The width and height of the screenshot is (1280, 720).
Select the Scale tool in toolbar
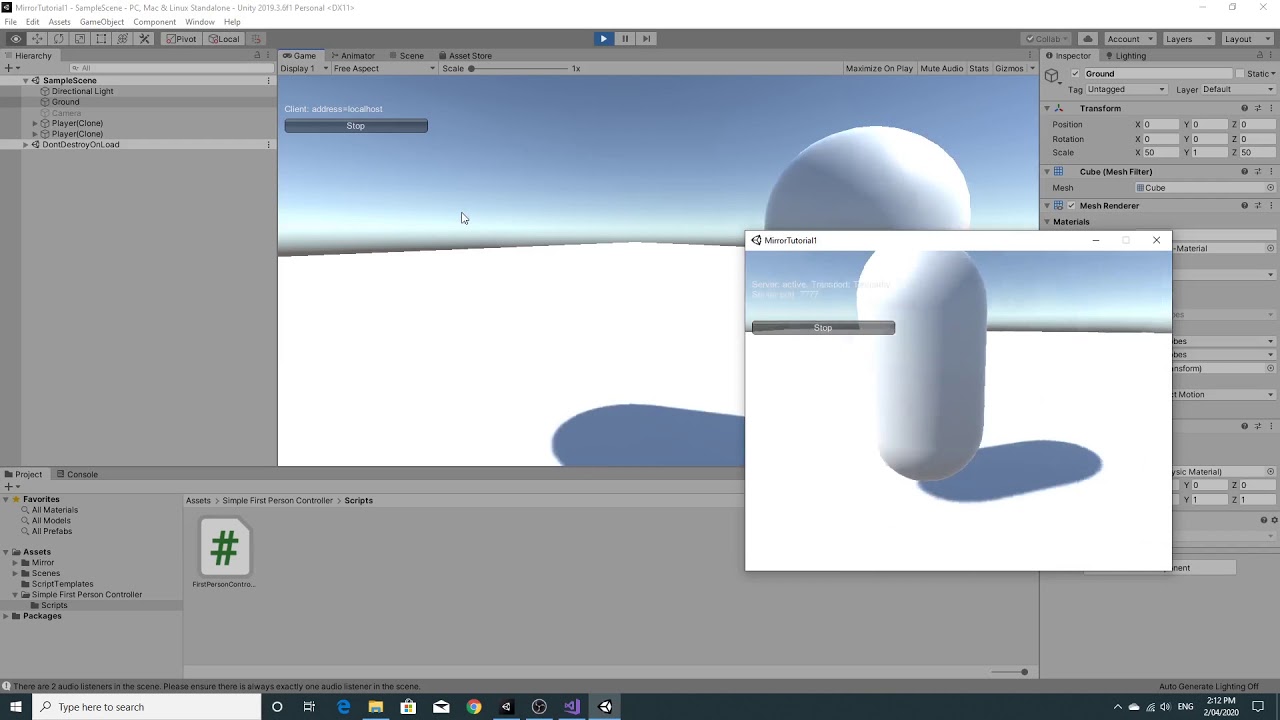pos(80,39)
